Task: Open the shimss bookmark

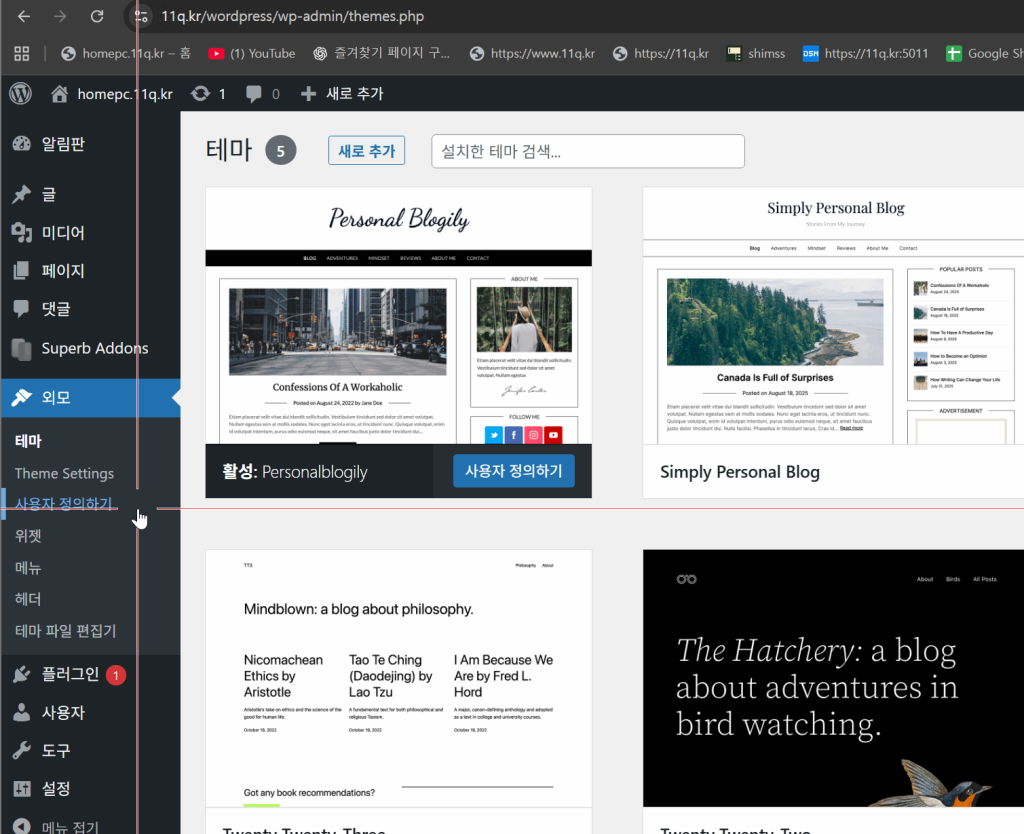Action: point(756,54)
